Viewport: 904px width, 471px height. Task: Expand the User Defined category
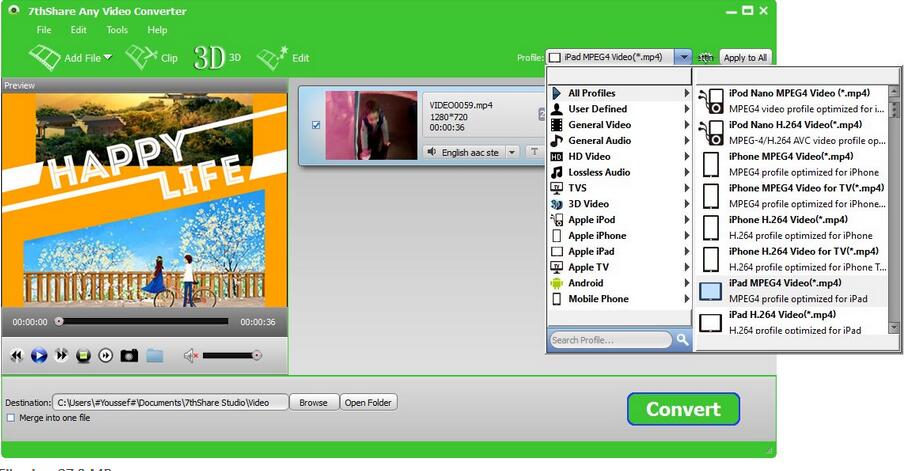(620, 109)
